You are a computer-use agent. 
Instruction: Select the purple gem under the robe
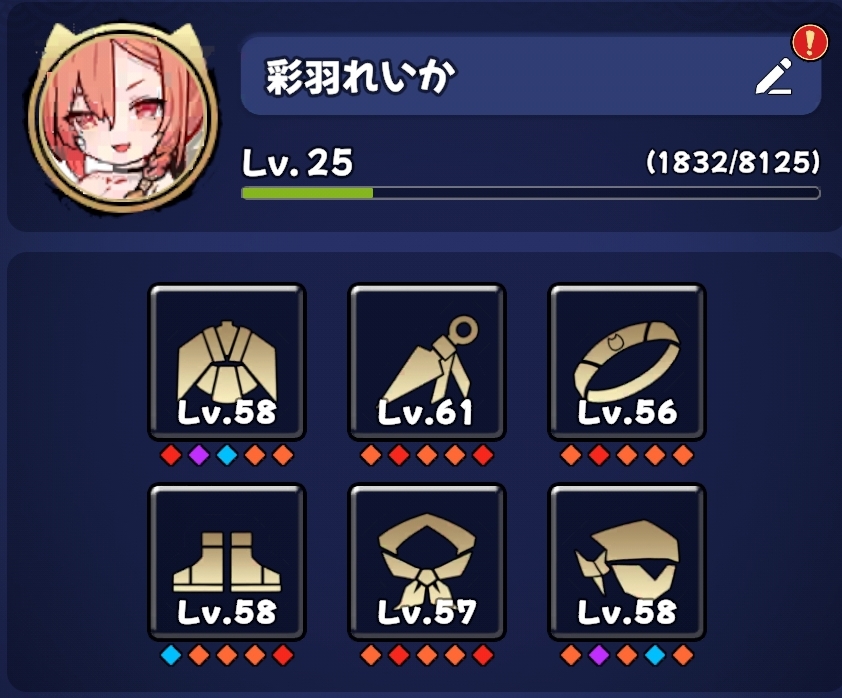point(199,455)
